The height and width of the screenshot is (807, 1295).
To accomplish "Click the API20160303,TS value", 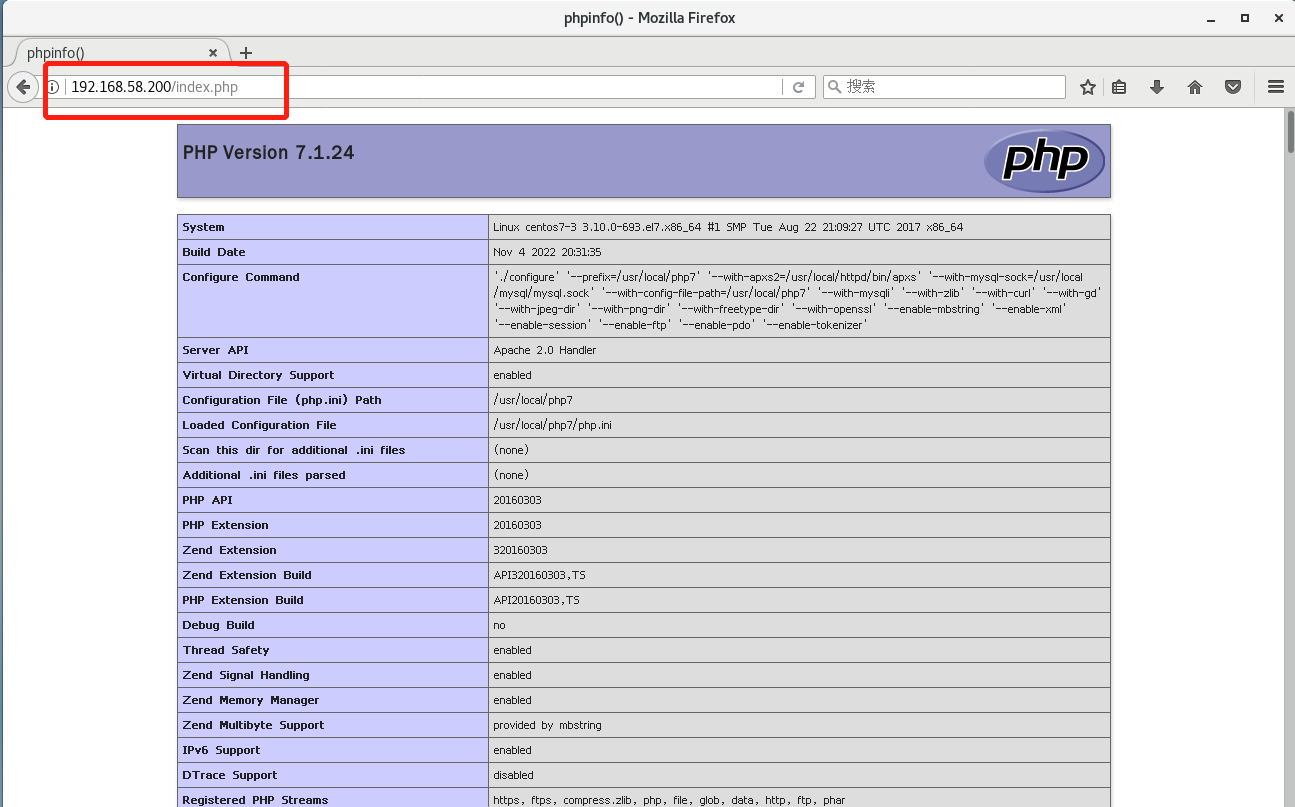I will 536,600.
